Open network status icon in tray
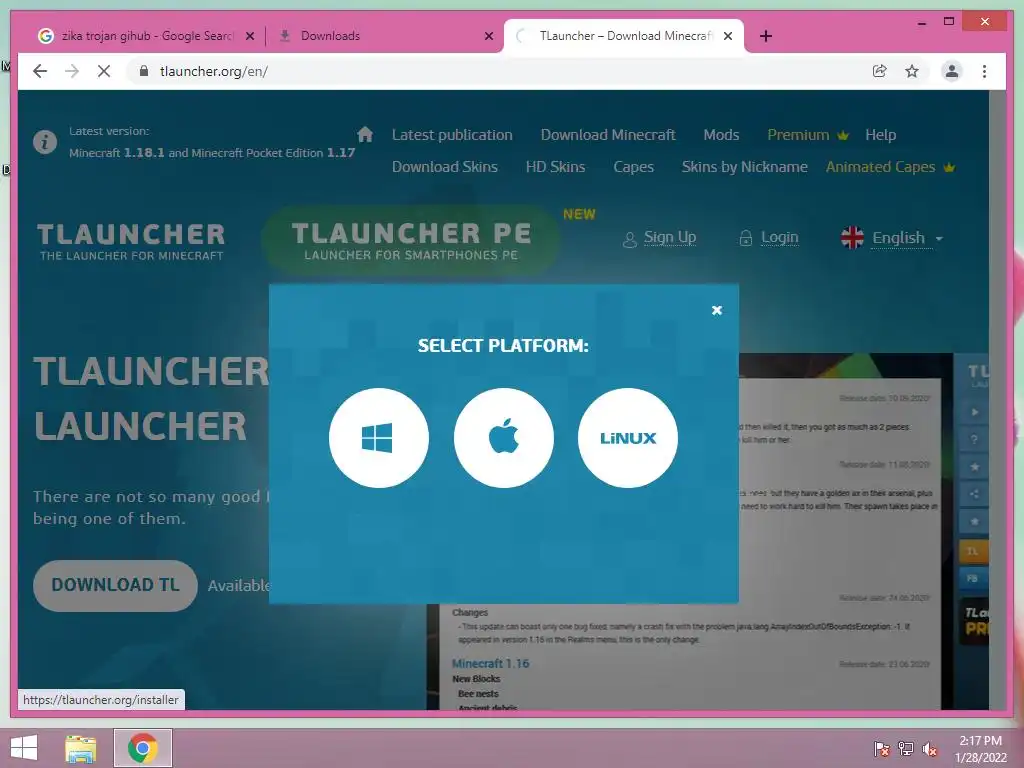Screen dimensions: 1024x768 point(906,748)
